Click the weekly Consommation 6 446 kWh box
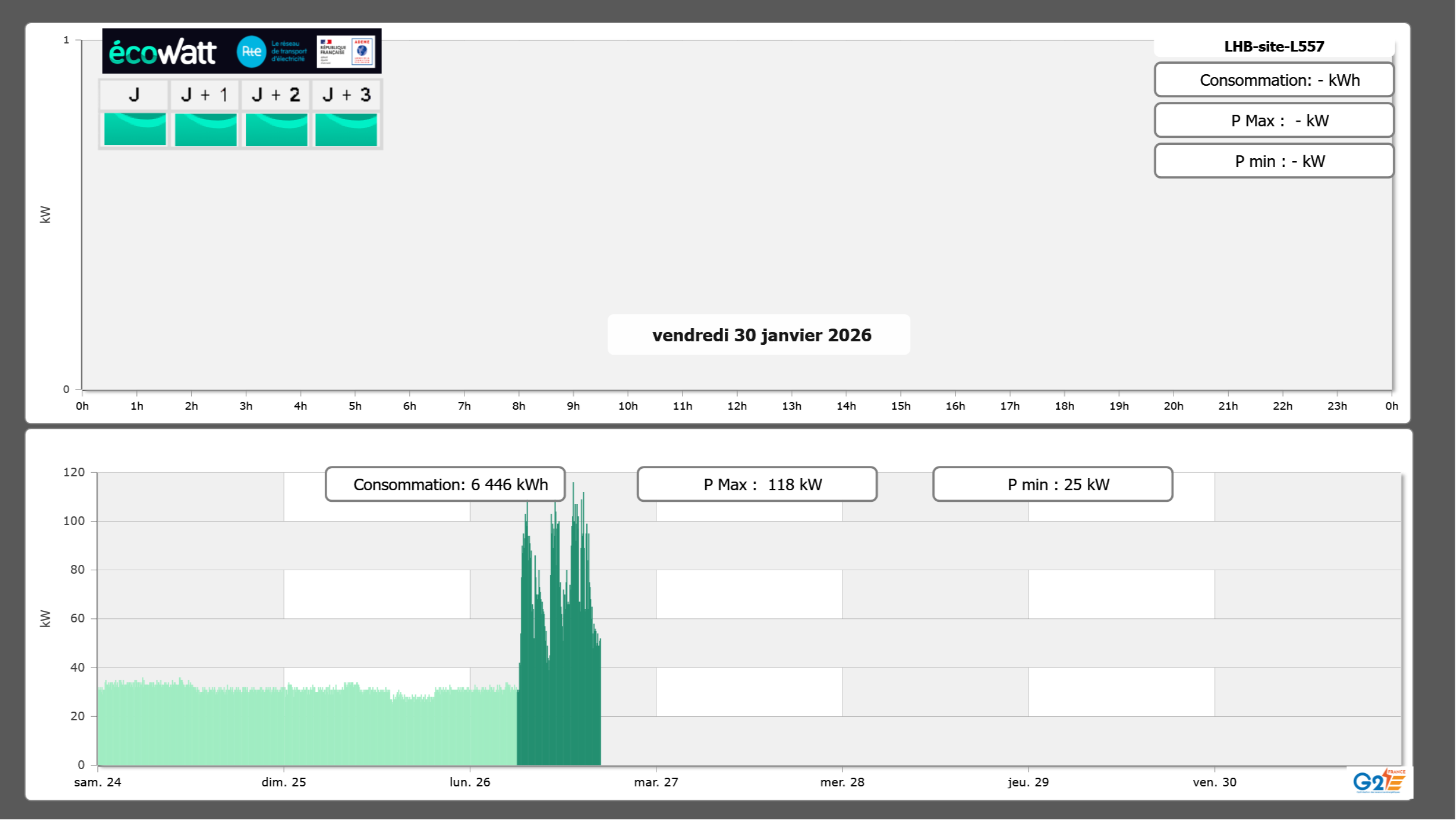 [x=445, y=484]
